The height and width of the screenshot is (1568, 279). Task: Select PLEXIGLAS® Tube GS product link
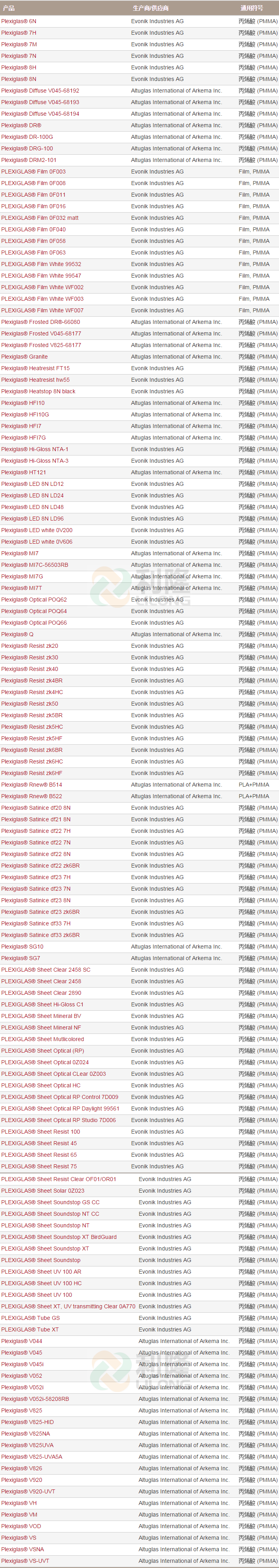point(30,1318)
